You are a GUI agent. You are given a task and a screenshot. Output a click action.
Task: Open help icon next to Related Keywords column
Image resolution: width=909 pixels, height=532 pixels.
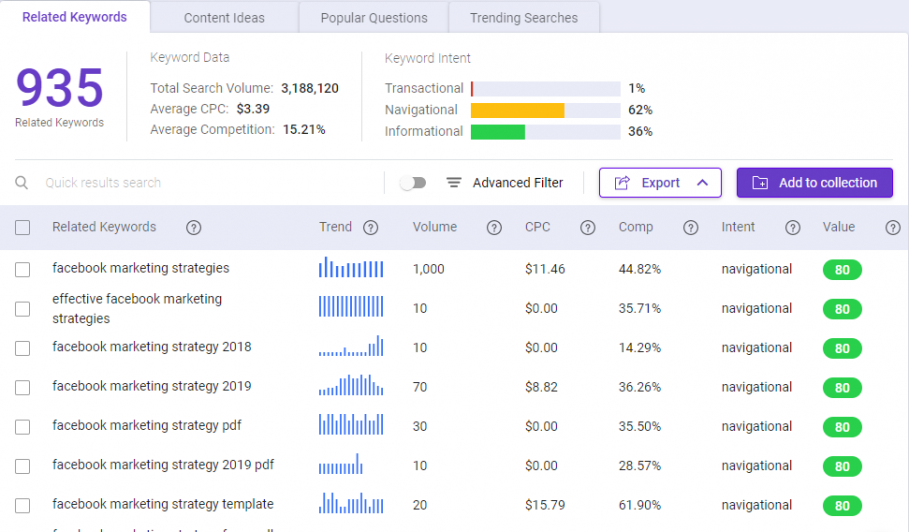point(194,228)
